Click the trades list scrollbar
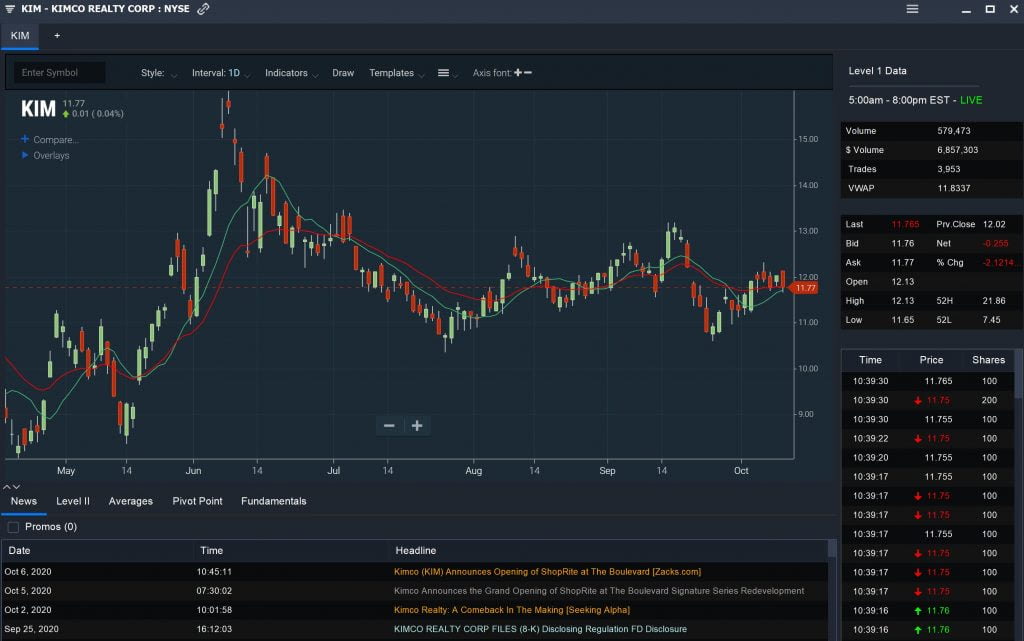Viewport: 1024px width, 641px height. [1019, 375]
